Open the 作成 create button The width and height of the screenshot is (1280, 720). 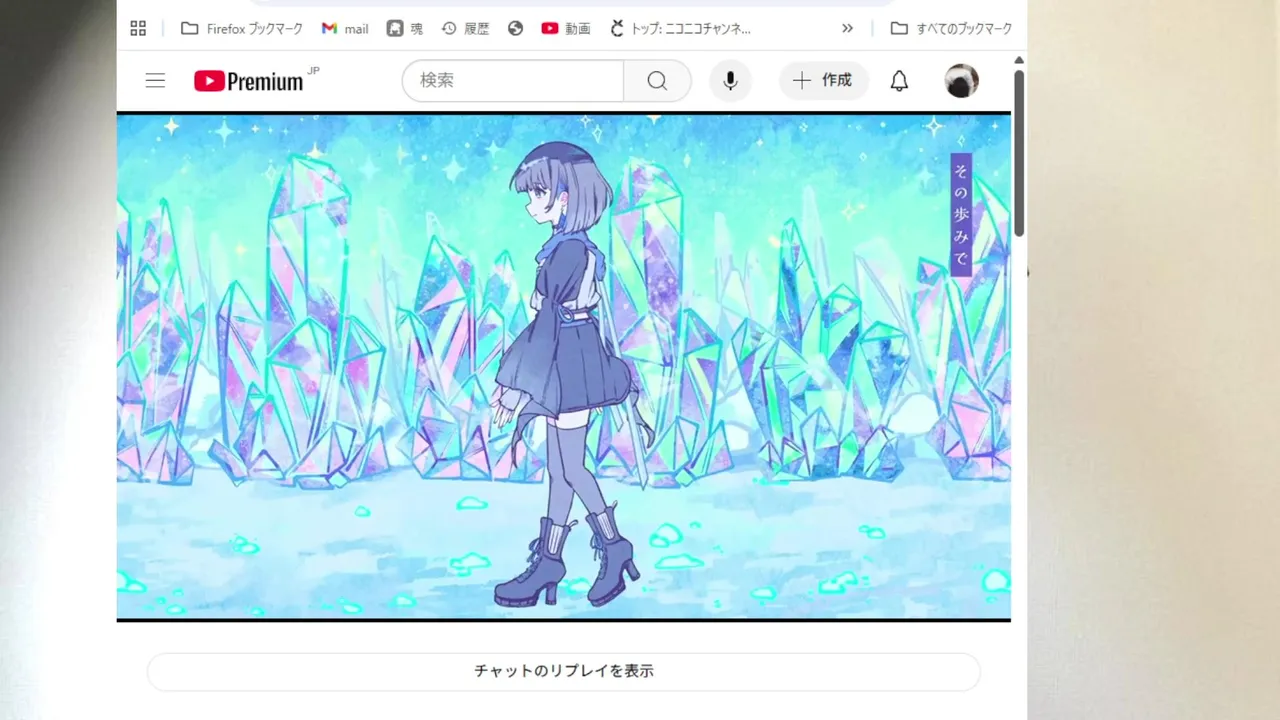pos(823,81)
